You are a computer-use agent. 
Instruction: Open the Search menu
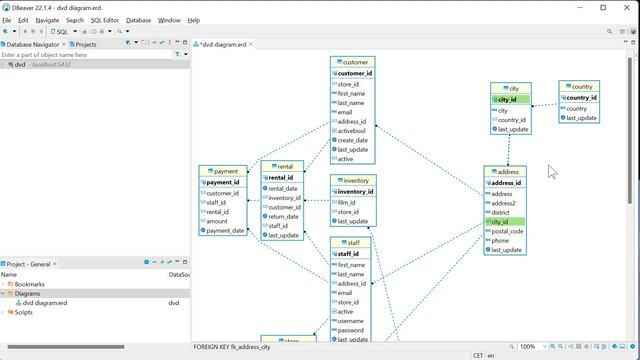tap(75, 20)
